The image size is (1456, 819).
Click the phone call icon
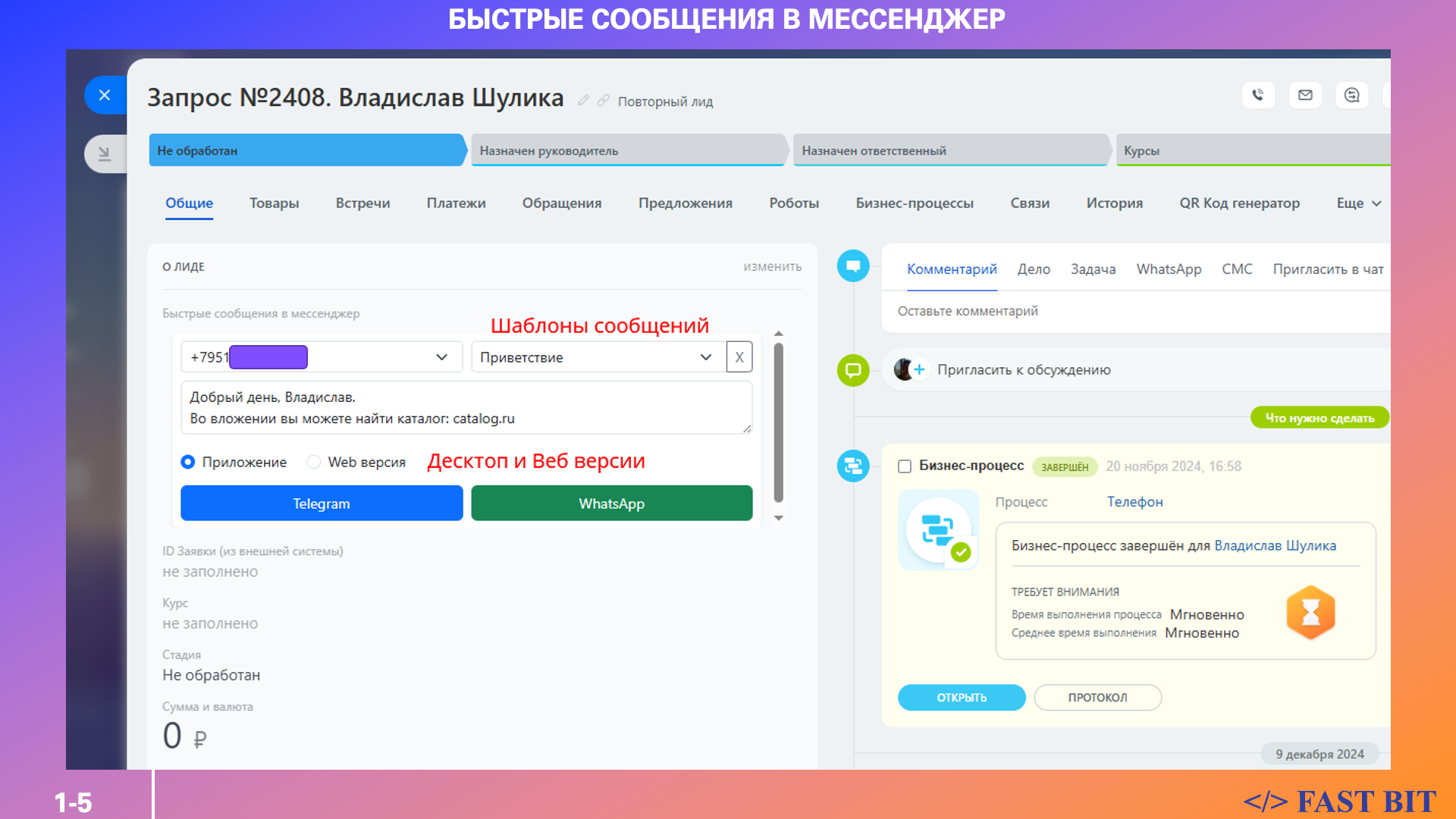tap(1258, 96)
